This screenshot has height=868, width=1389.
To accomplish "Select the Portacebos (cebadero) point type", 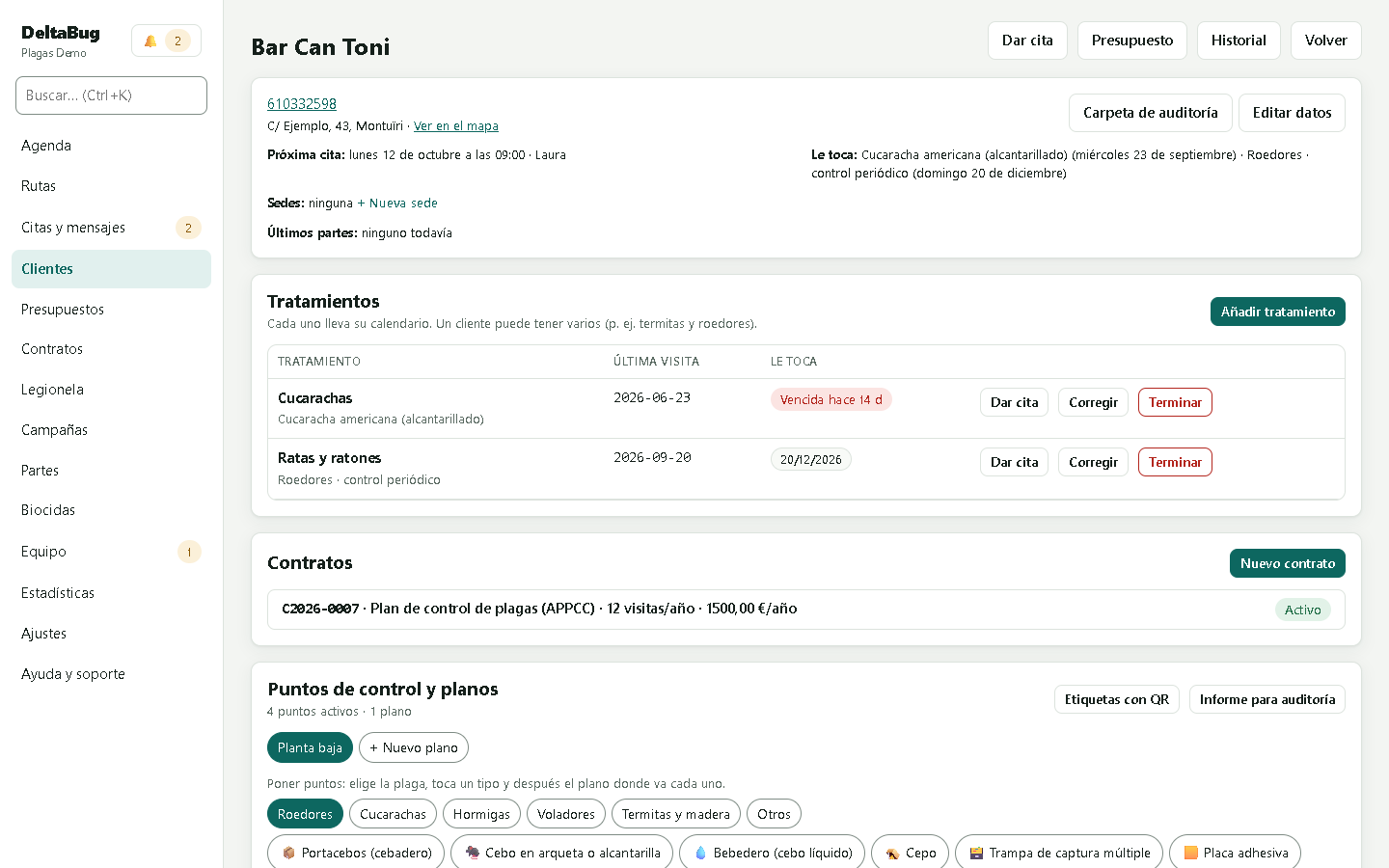I will coord(356,853).
